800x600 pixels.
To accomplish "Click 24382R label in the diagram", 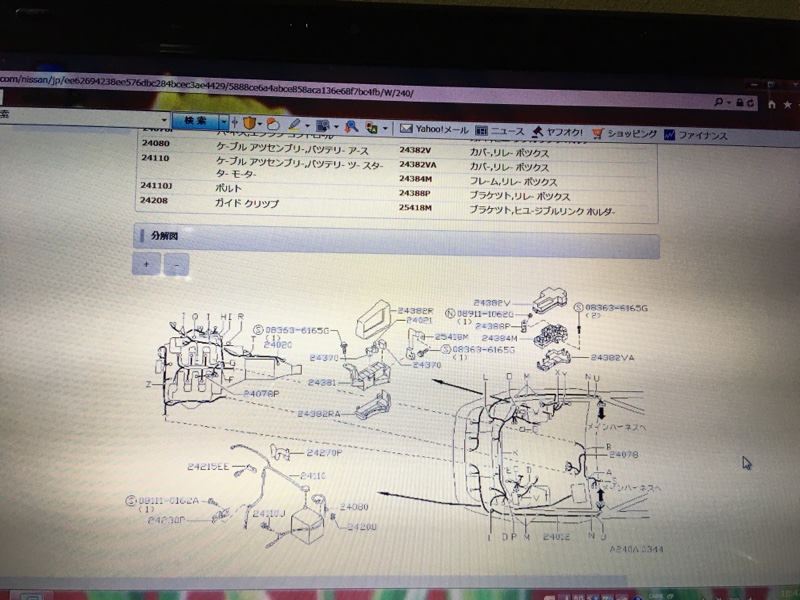I will coord(415,311).
